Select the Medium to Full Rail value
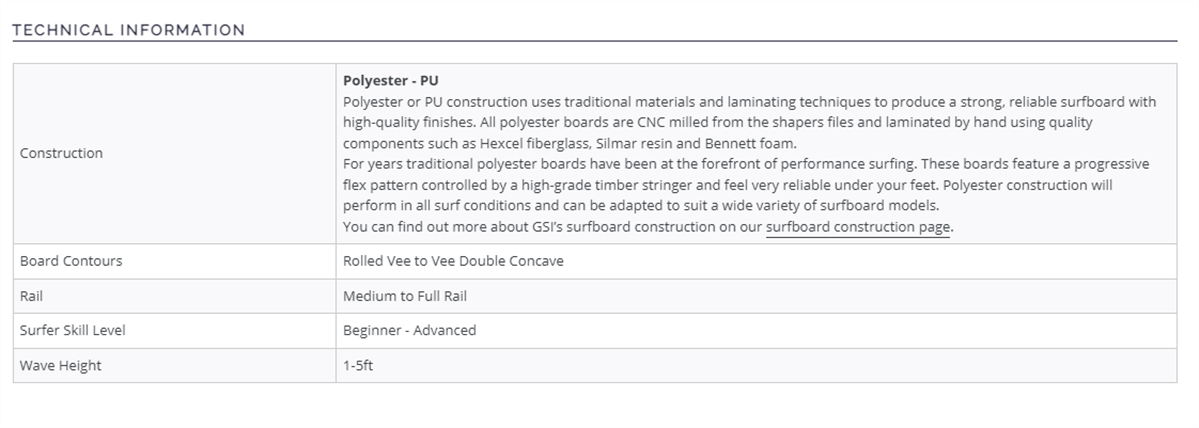The width and height of the screenshot is (1199, 428). click(x=405, y=296)
